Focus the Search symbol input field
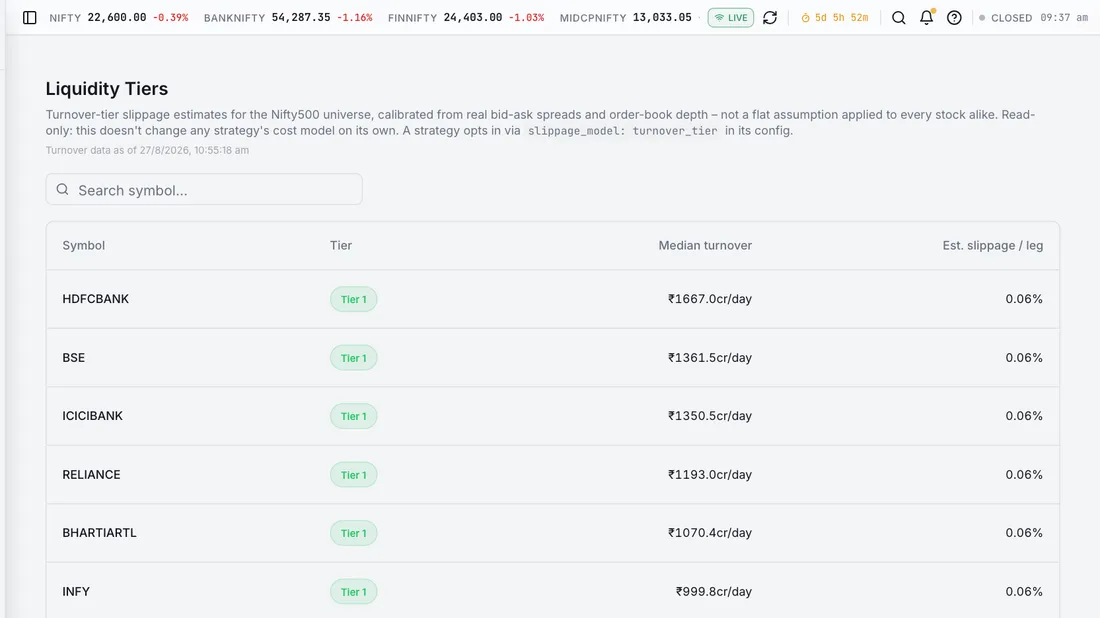Screen dimensions: 1100x618 tap(204, 189)
